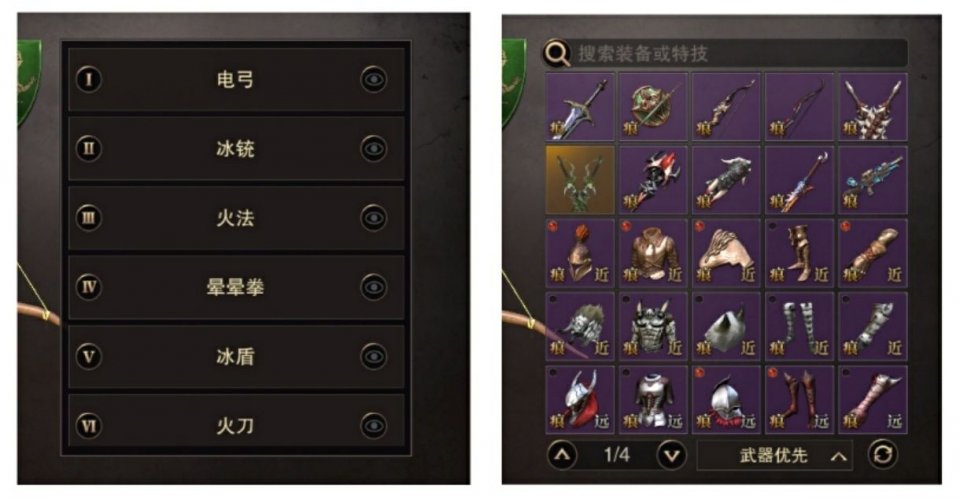Choose the red-scarfed horned helmet item
The height and width of the screenshot is (499, 960).
pyautogui.click(x=580, y=399)
